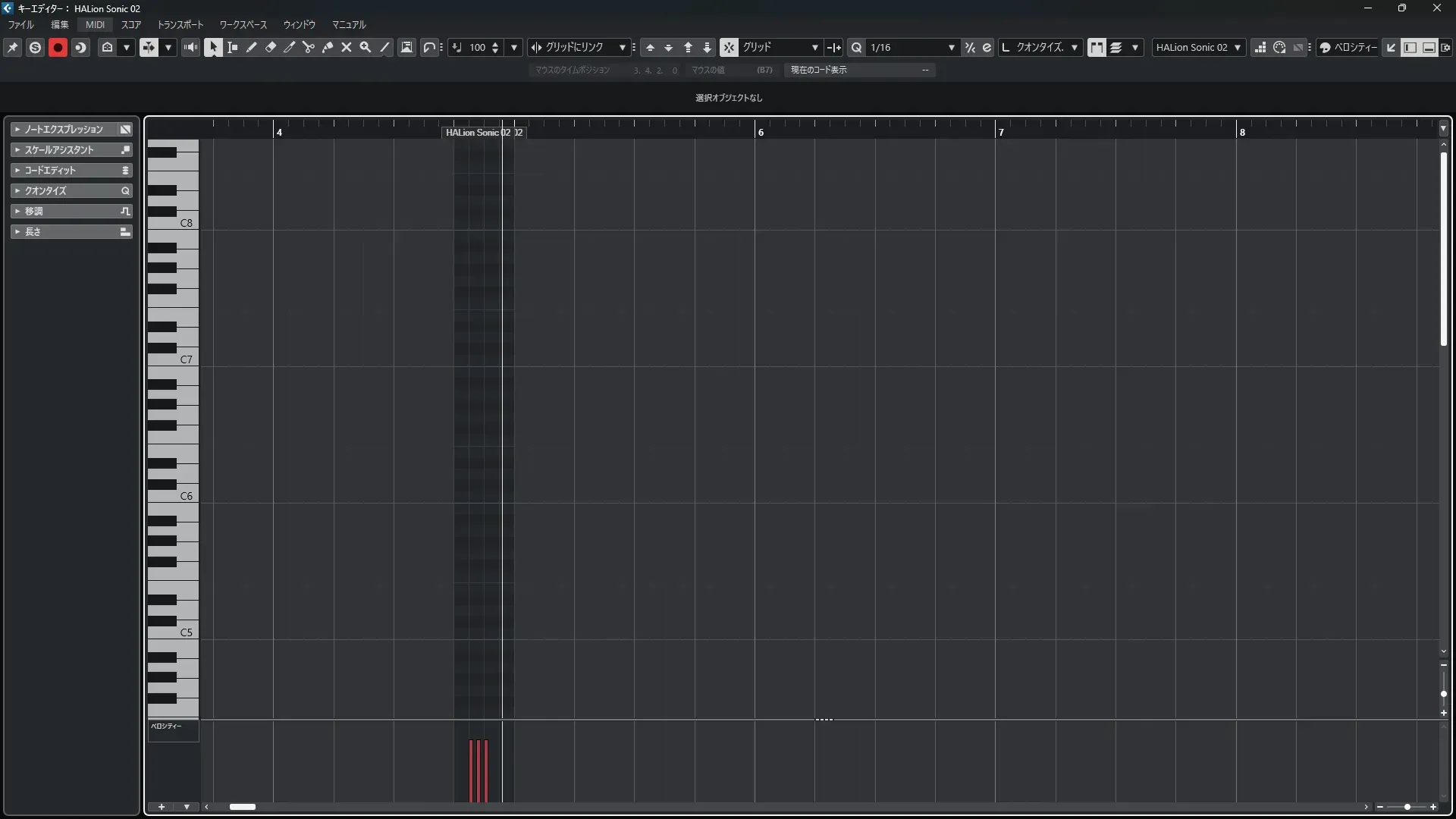This screenshot has height=819, width=1456.
Task: Select the Erase tool
Action: pyautogui.click(x=271, y=47)
